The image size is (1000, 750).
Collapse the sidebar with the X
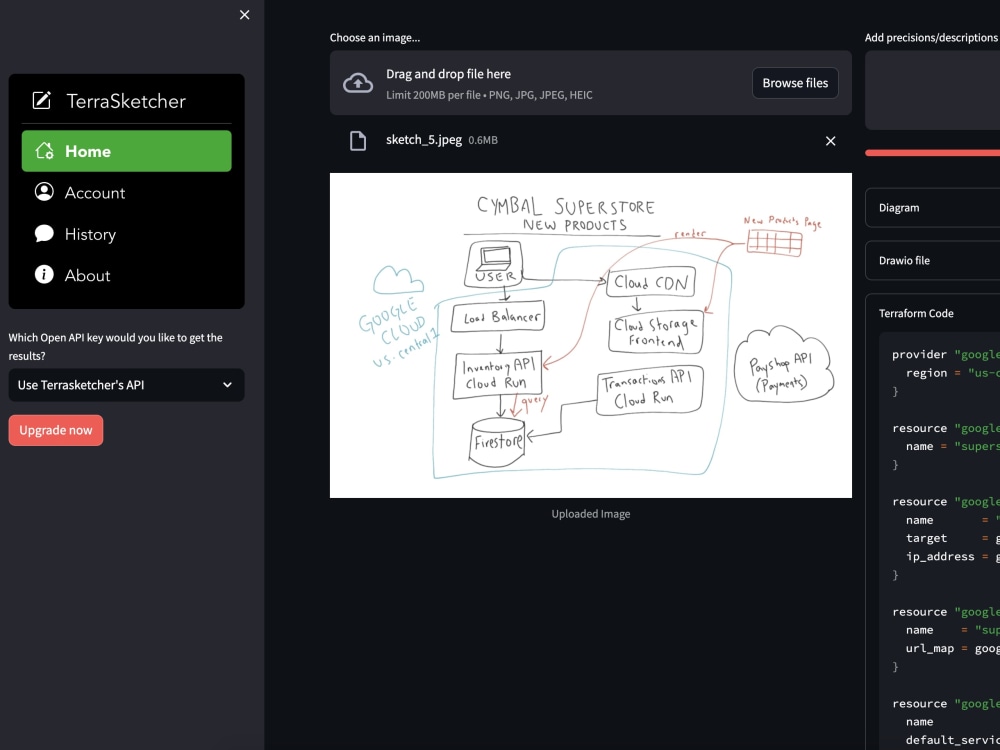point(243,14)
